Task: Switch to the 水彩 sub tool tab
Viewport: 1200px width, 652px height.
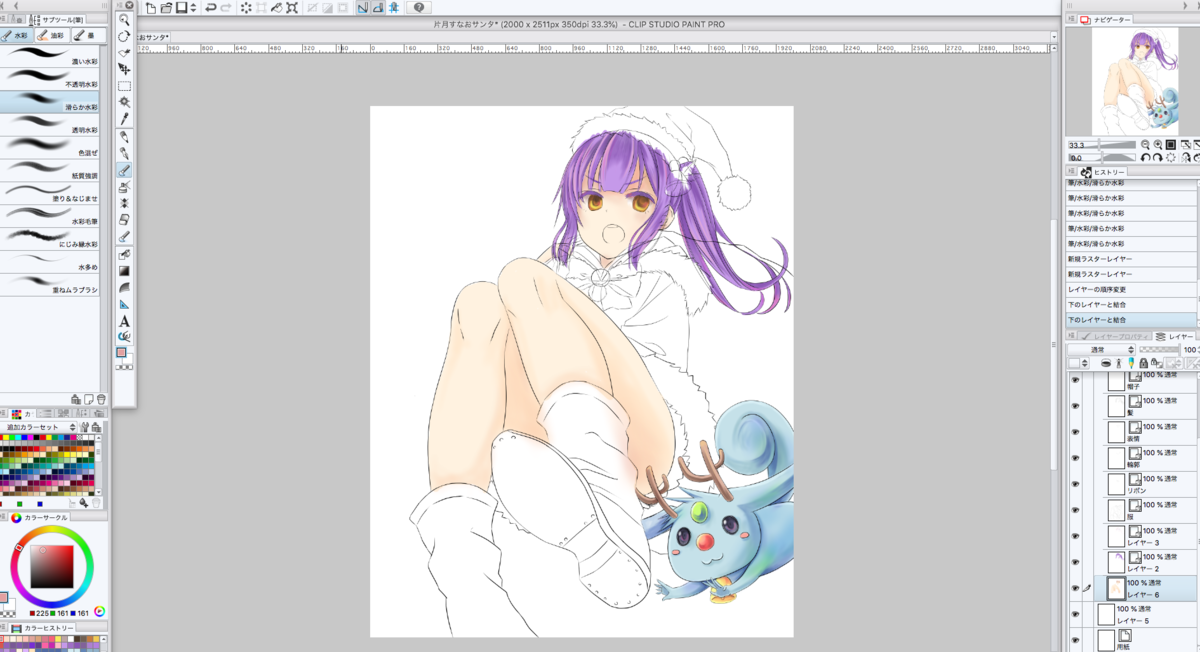Action: coord(17,35)
